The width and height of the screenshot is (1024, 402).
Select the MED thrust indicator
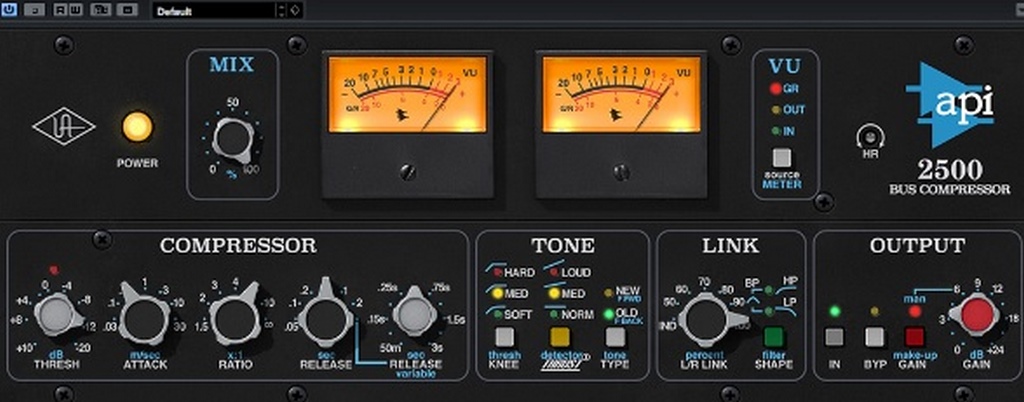coord(554,294)
